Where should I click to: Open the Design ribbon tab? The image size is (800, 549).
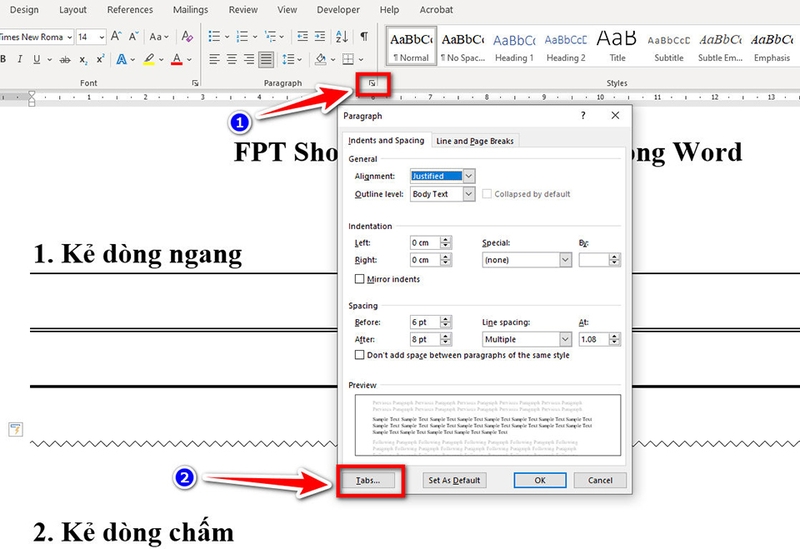pos(24,10)
